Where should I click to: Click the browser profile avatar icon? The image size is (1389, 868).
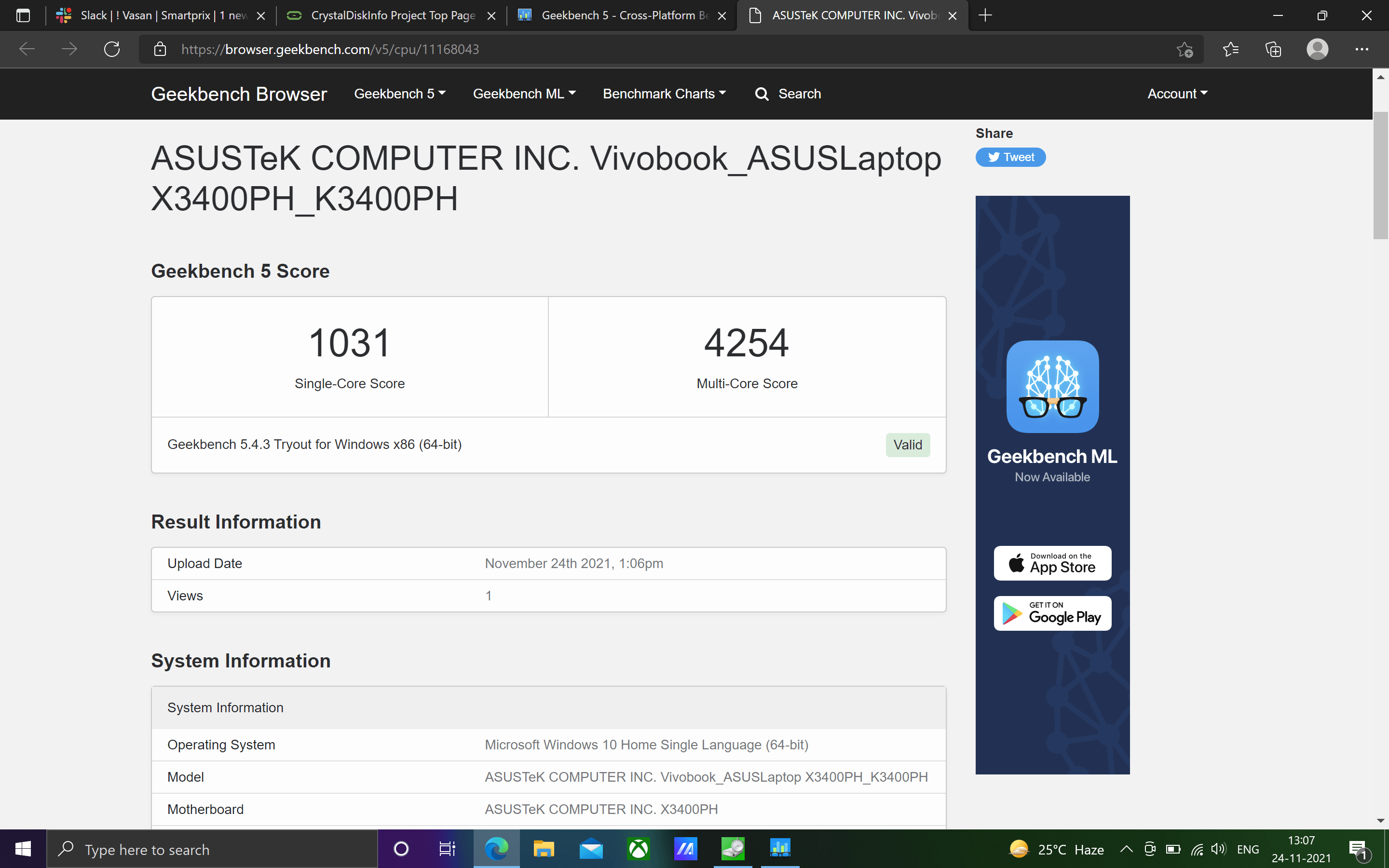tap(1317, 49)
